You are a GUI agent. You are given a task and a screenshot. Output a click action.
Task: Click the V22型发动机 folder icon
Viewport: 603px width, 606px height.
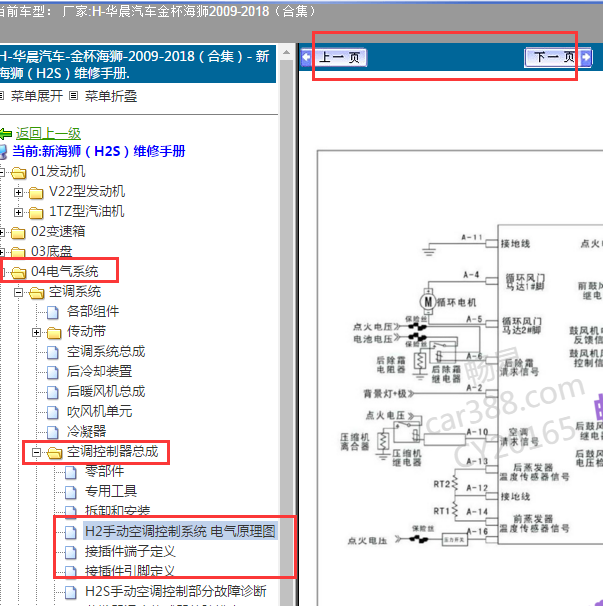pos(36,192)
